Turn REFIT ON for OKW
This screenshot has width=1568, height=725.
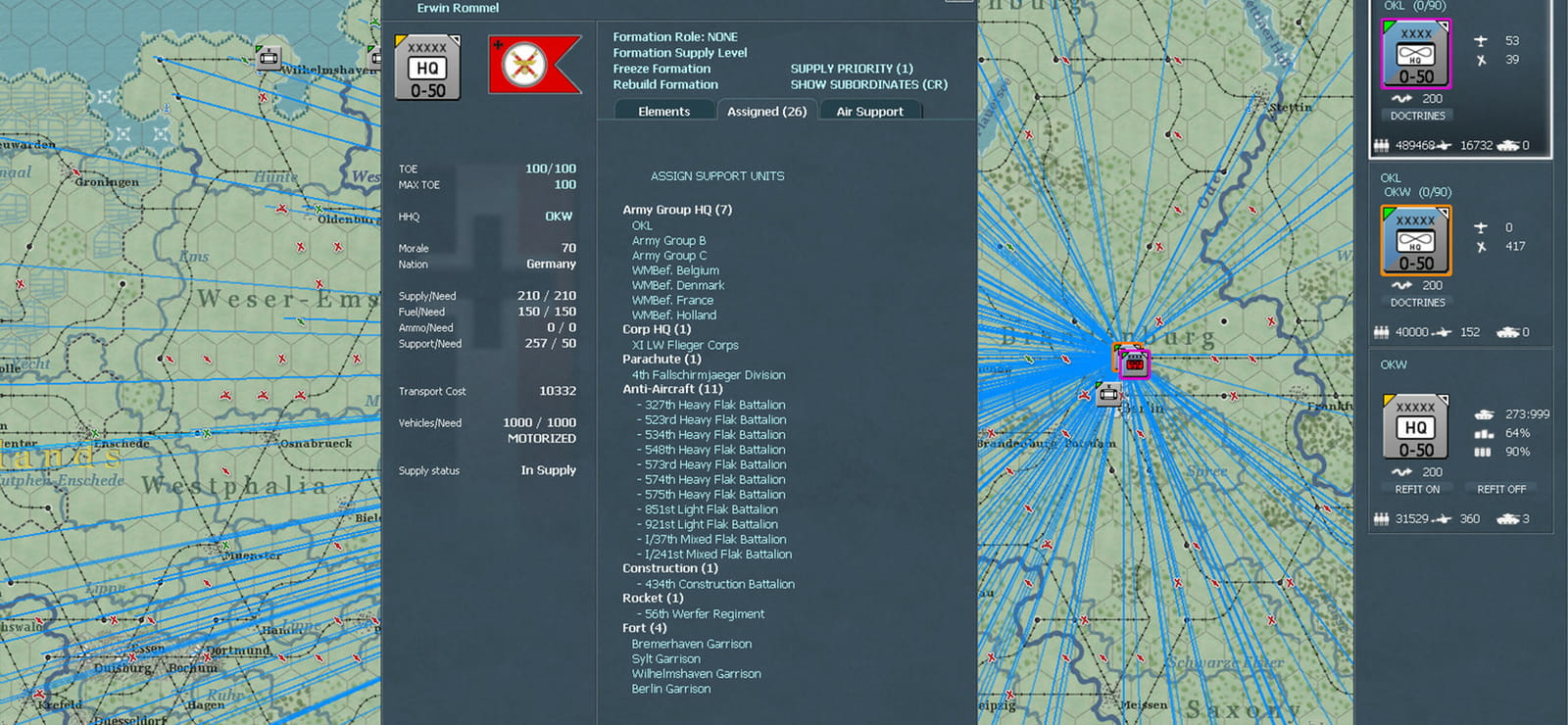[1417, 489]
